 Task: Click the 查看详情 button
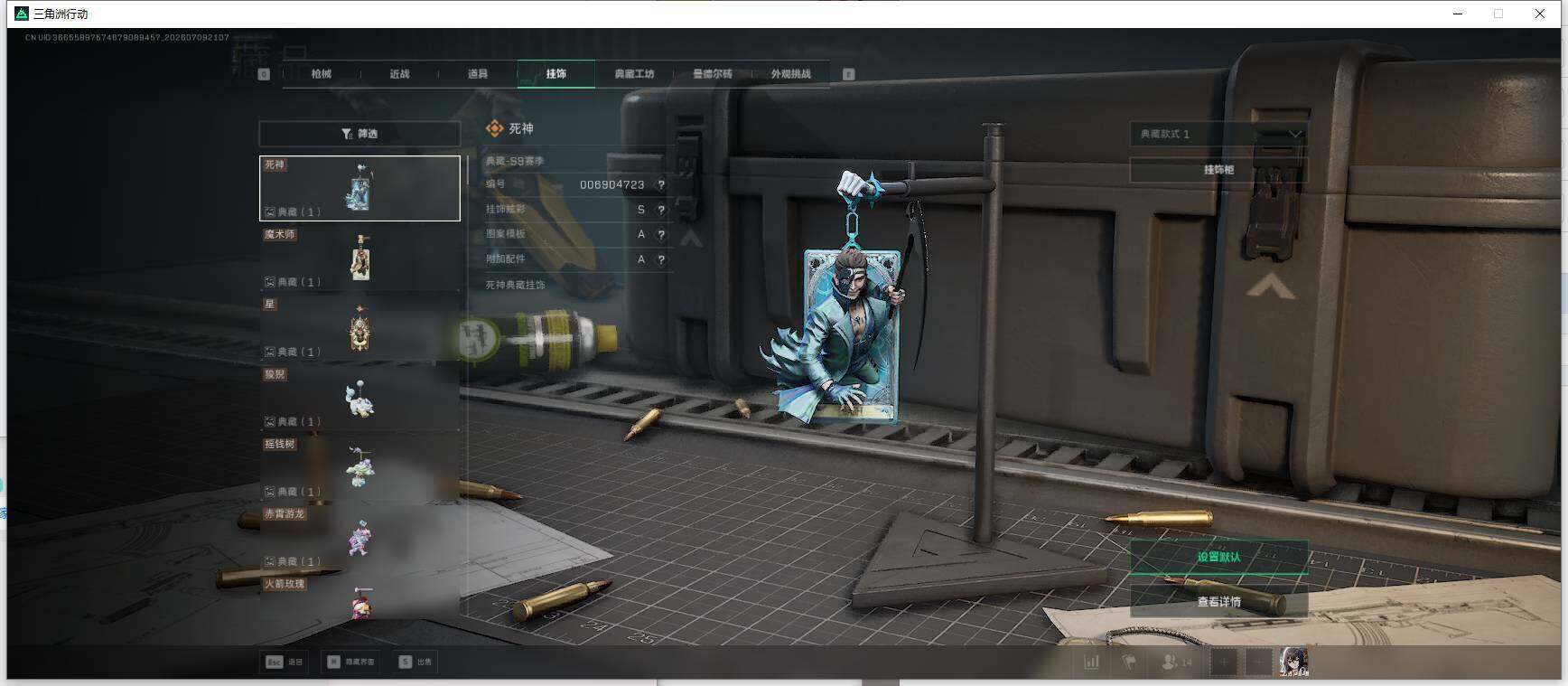[x=1218, y=601]
